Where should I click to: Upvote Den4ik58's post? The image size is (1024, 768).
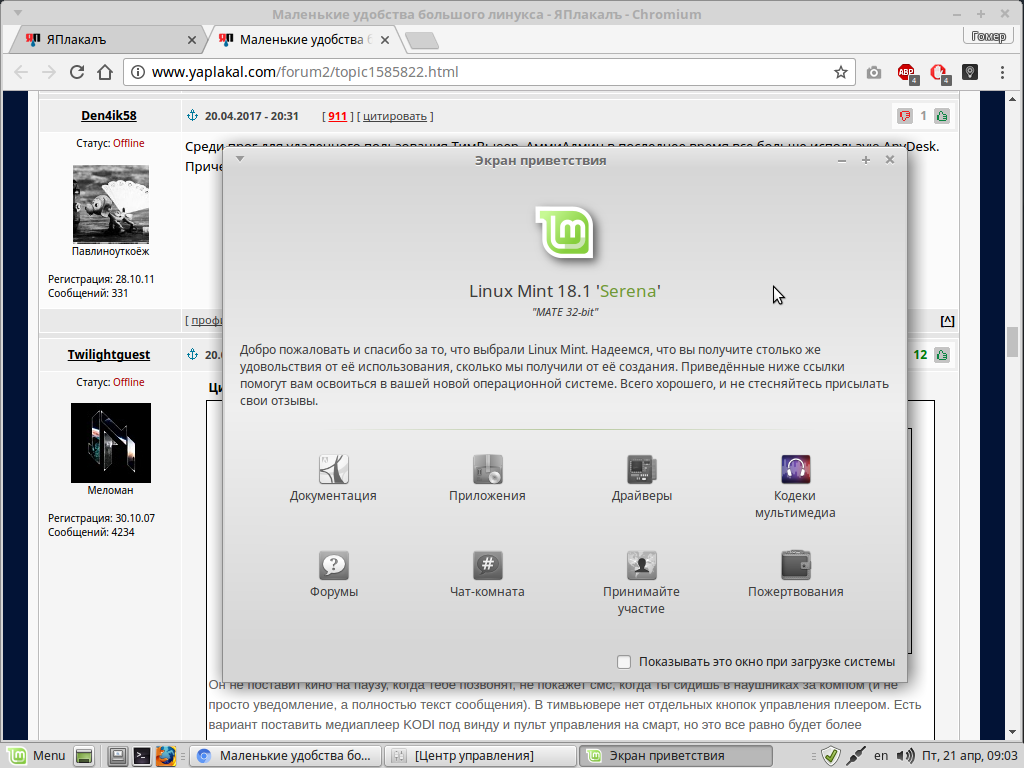point(942,116)
